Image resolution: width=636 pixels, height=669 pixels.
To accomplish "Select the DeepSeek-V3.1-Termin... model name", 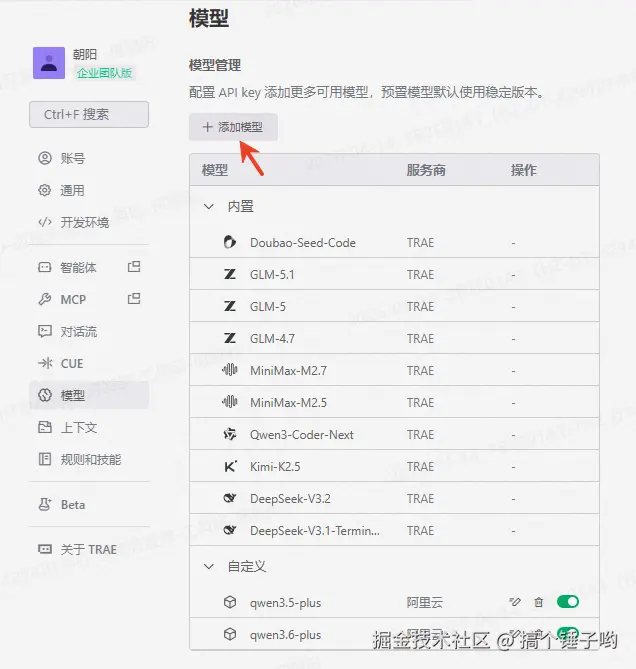I will [315, 531].
